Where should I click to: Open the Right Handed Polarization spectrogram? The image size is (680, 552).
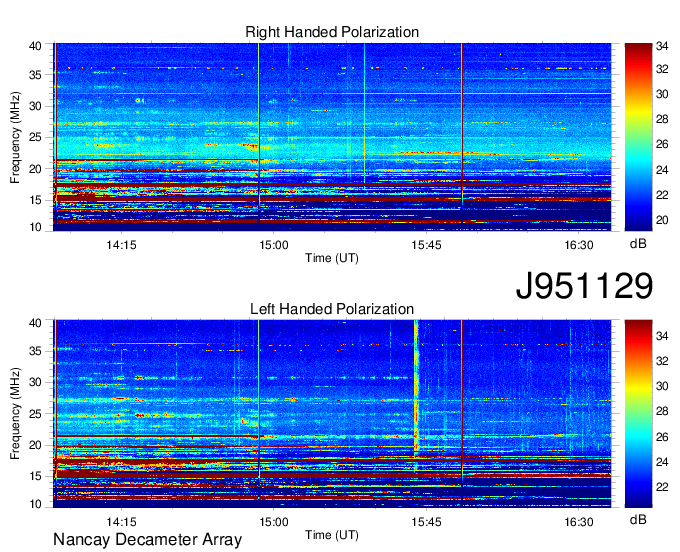[332, 137]
